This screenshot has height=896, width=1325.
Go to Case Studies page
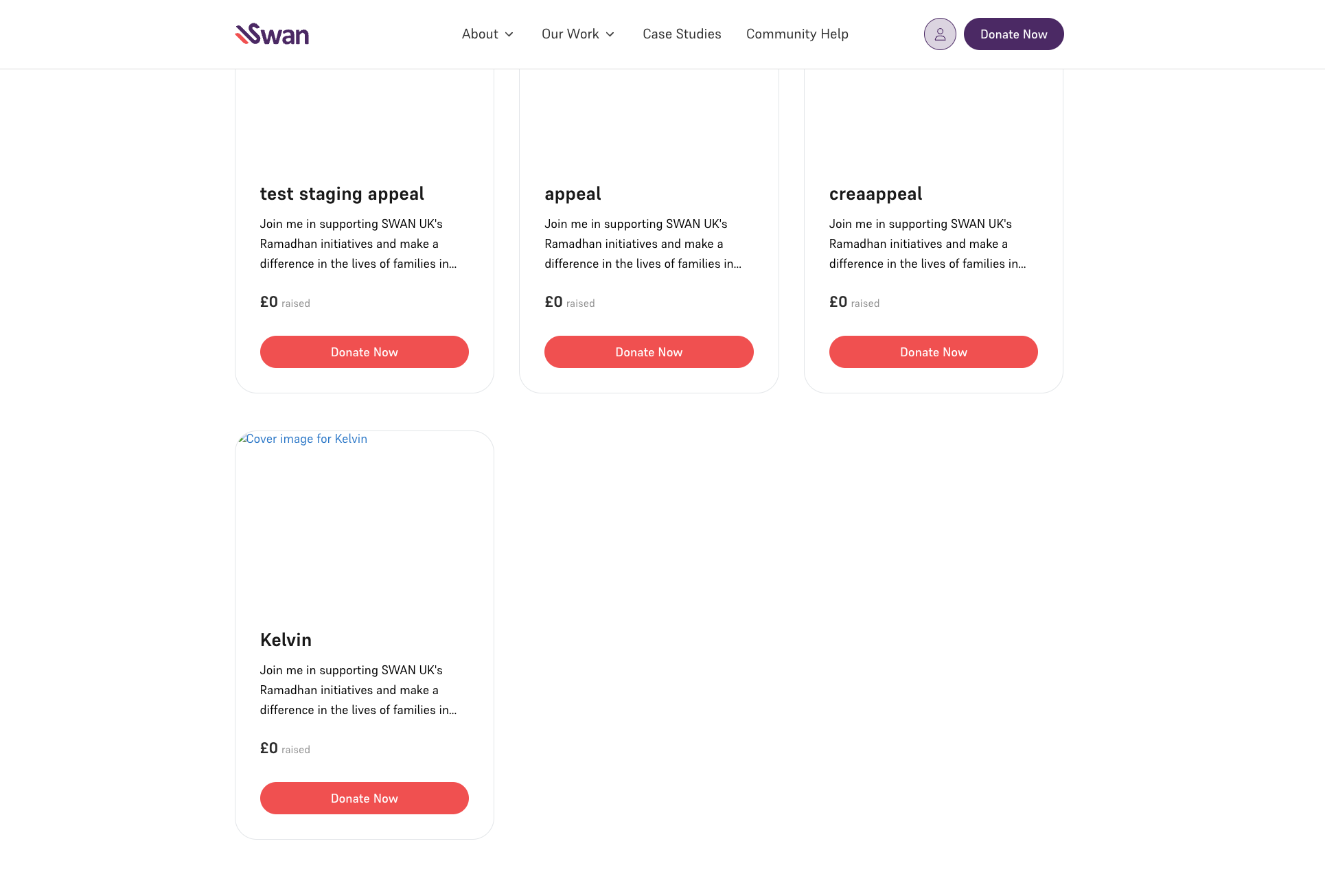tap(682, 34)
